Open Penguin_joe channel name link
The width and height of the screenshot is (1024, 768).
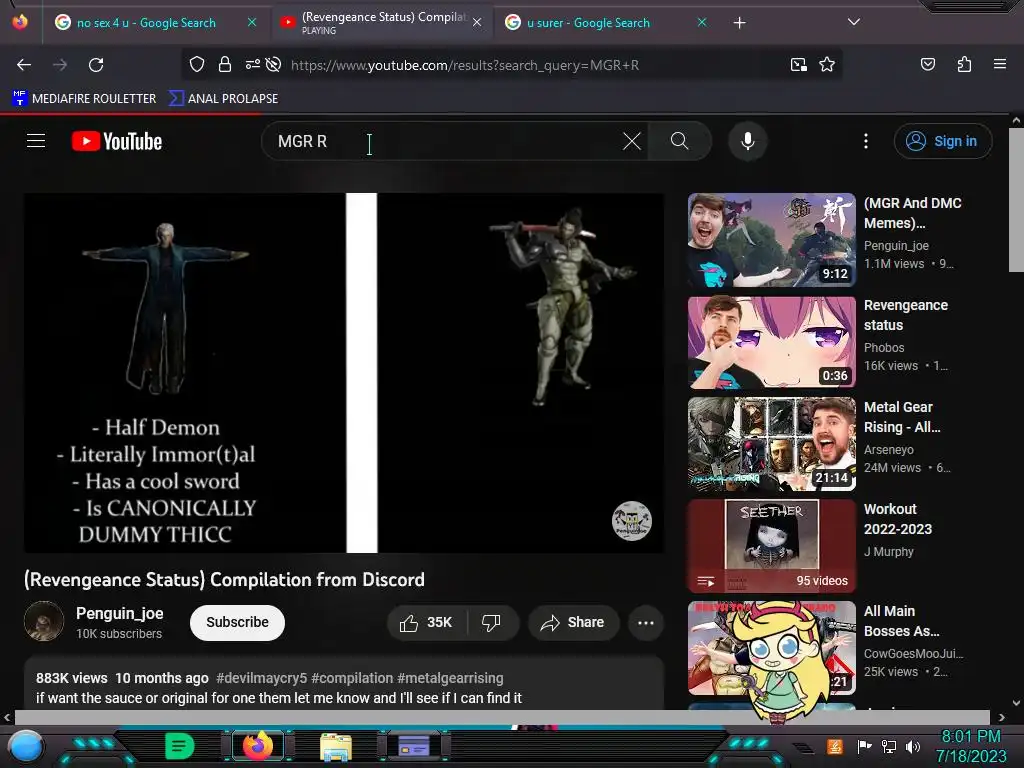coord(120,613)
